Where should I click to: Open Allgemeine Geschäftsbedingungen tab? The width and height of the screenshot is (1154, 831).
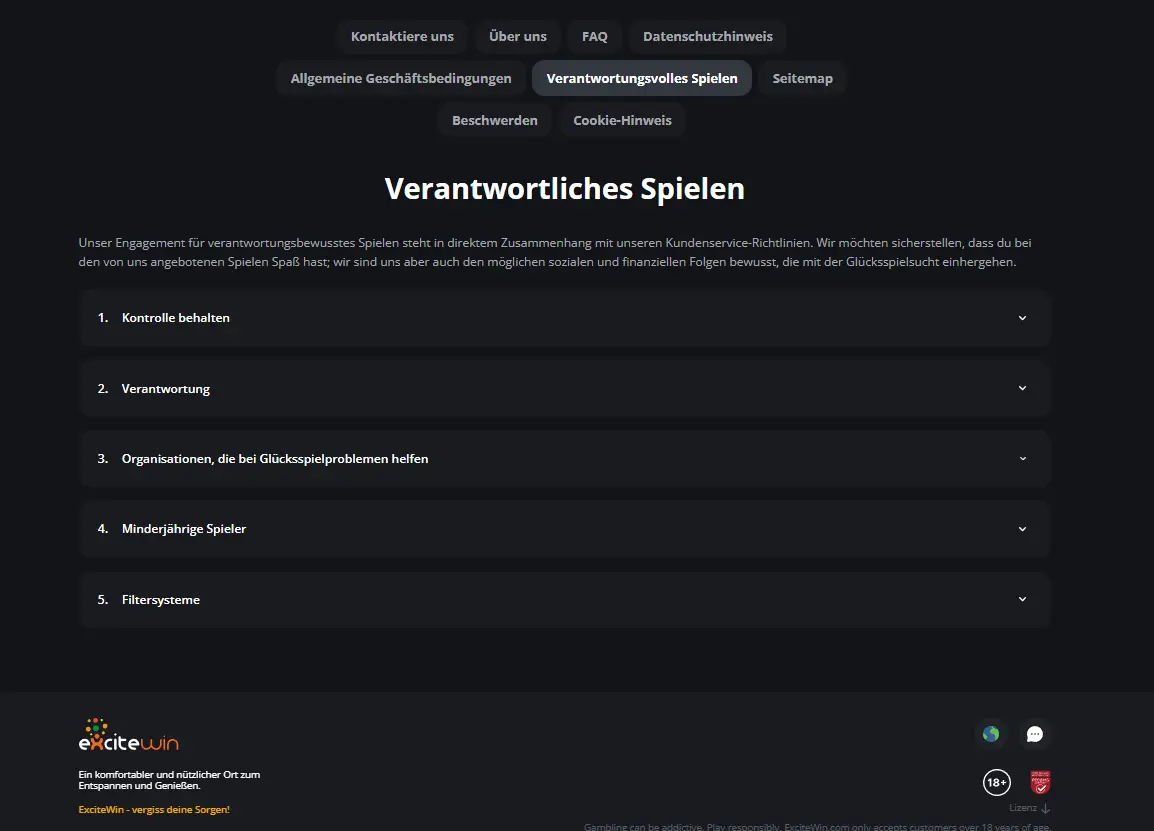[400, 78]
